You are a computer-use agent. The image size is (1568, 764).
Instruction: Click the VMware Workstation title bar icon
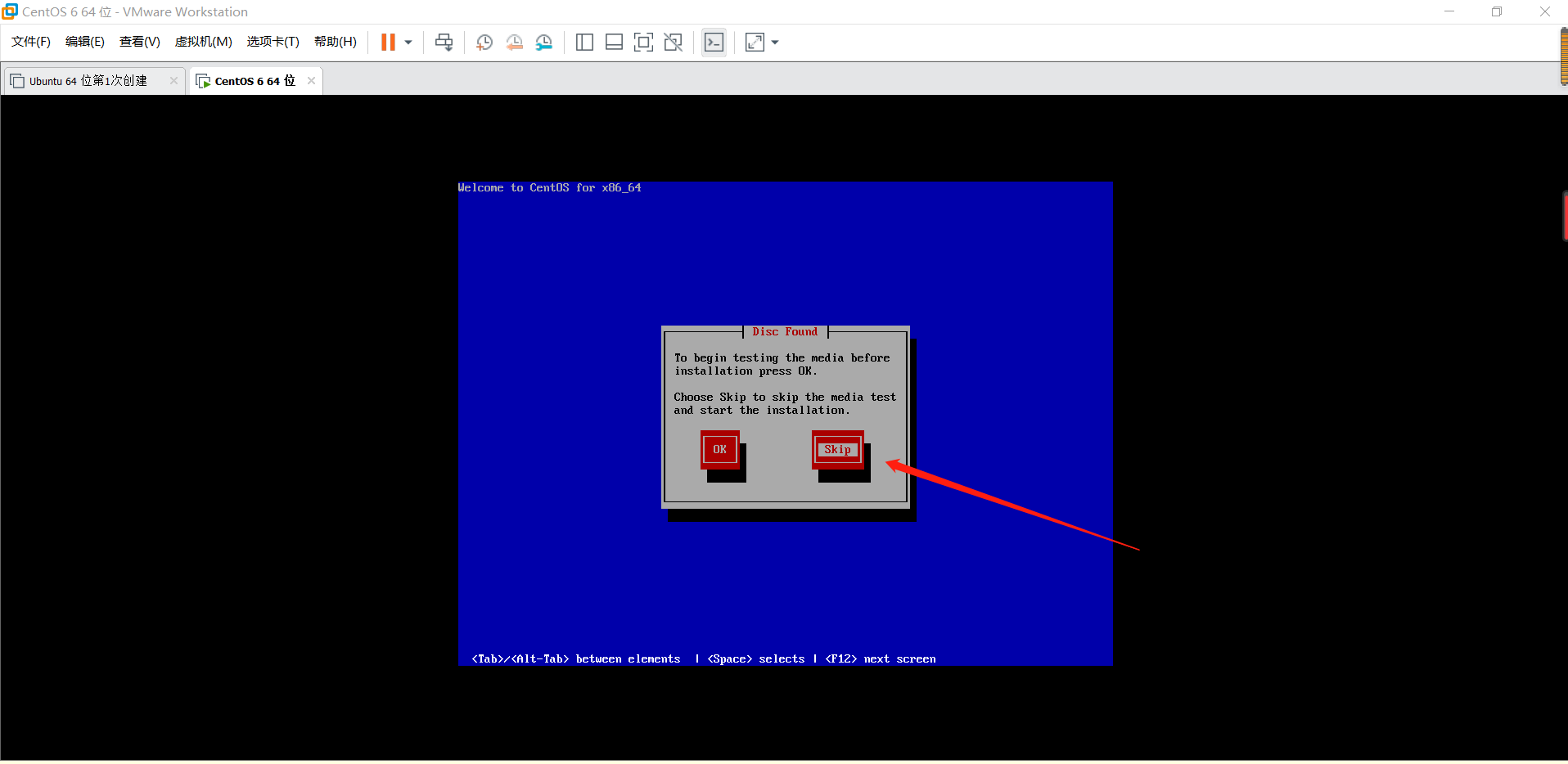pos(10,11)
